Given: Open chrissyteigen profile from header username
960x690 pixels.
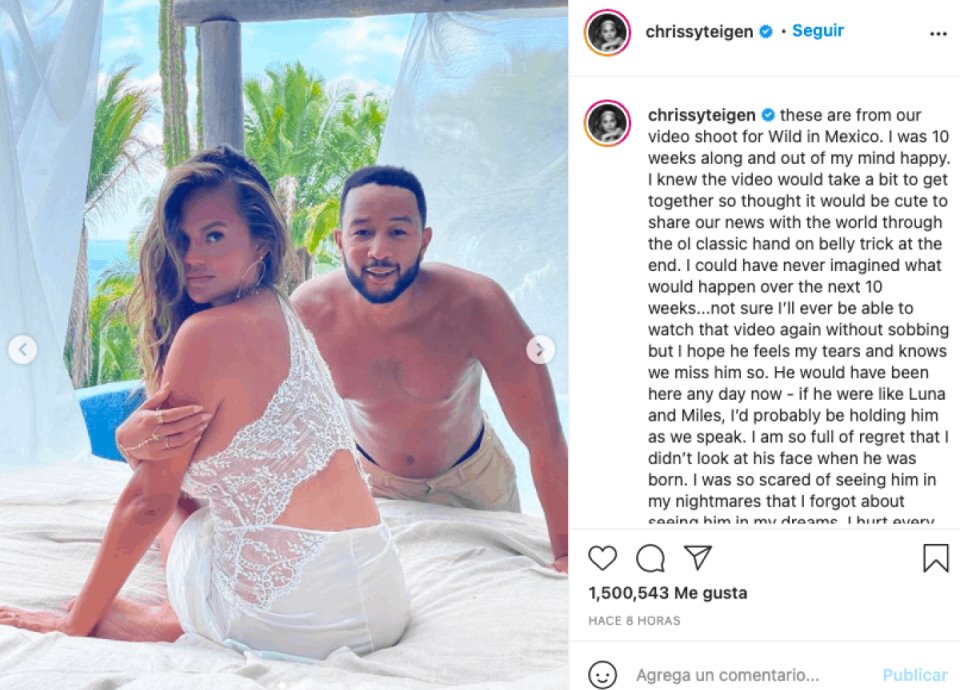Looking at the screenshot, I should (x=699, y=32).
